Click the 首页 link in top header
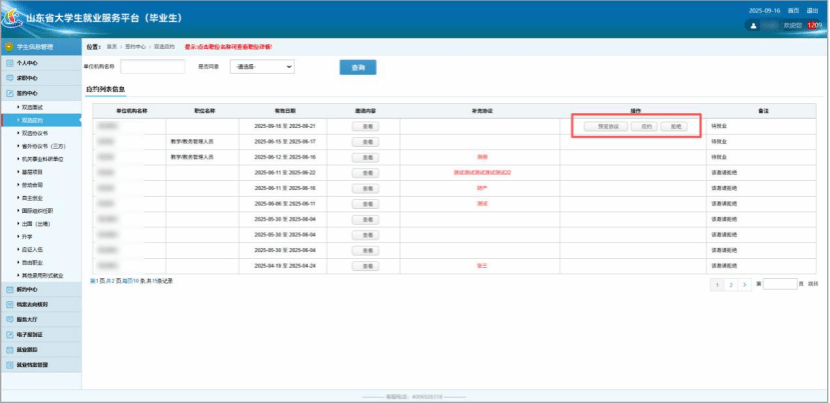This screenshot has width=830, height=403. (x=793, y=9)
